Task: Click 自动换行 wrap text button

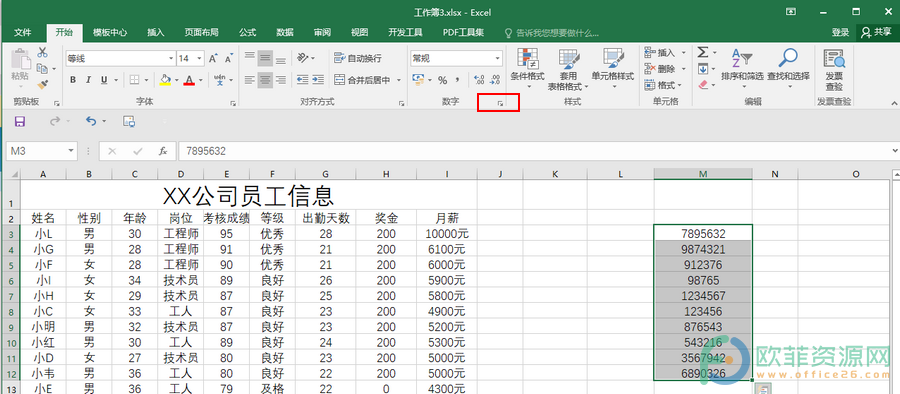Action: [358, 58]
